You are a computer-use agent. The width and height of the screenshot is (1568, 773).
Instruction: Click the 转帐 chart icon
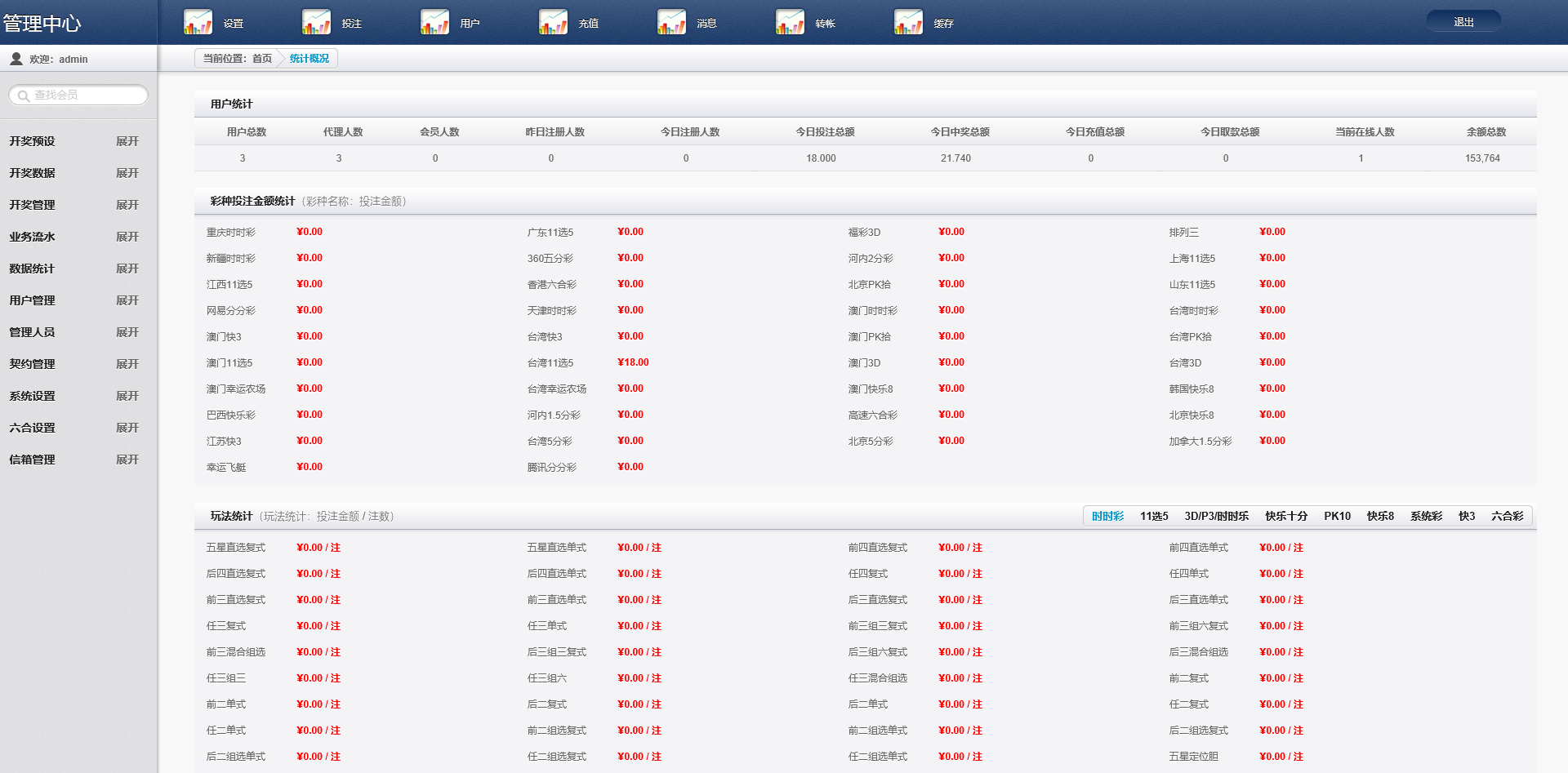coord(790,22)
